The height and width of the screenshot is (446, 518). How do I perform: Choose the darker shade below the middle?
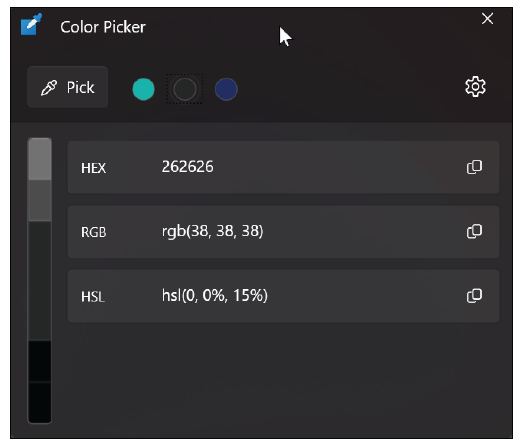[x=40, y=361]
